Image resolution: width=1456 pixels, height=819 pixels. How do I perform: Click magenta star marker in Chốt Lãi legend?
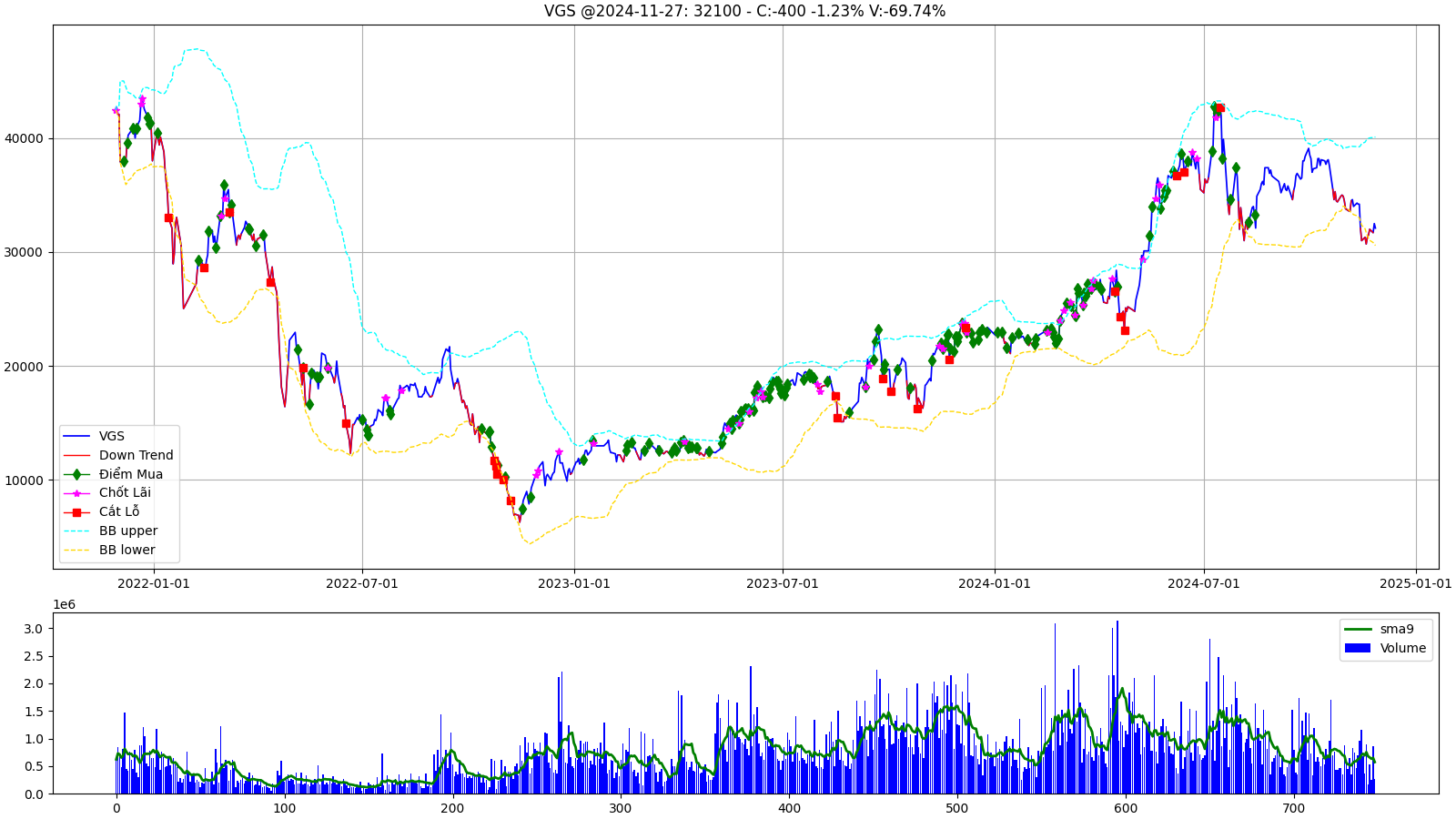coord(76,492)
